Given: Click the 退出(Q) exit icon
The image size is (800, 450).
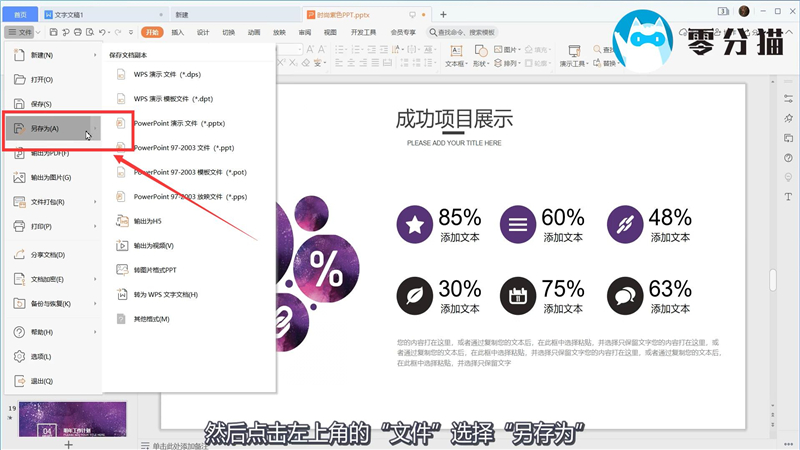Looking at the screenshot, I should (19, 381).
